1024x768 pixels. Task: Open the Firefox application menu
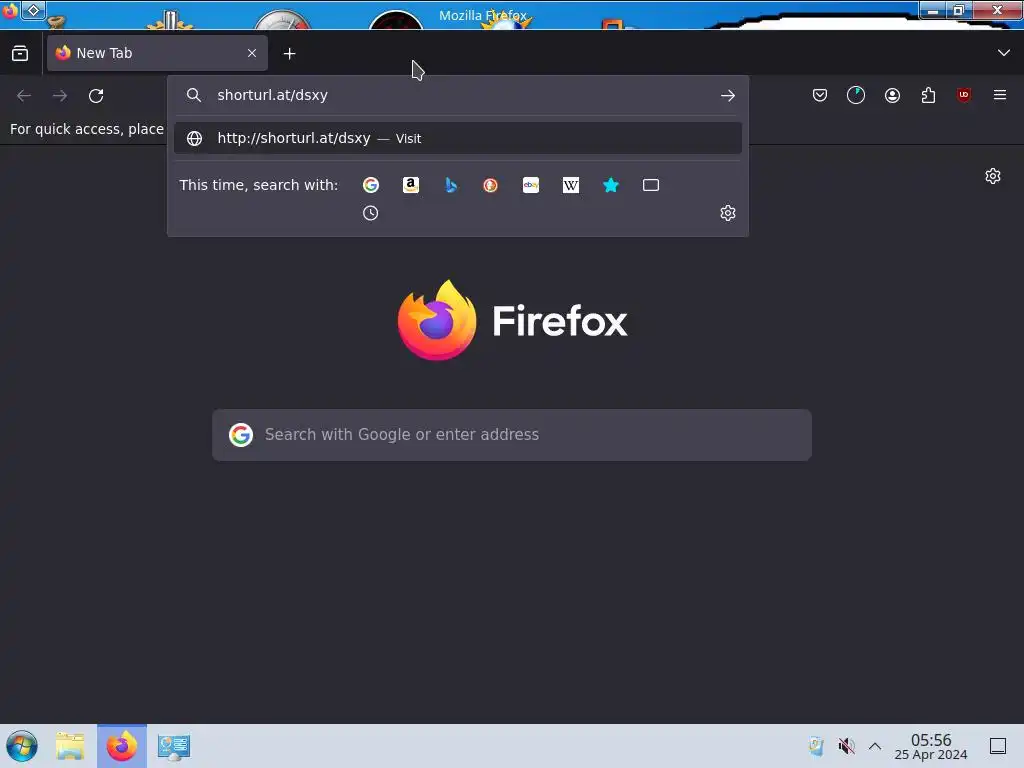(x=1000, y=95)
